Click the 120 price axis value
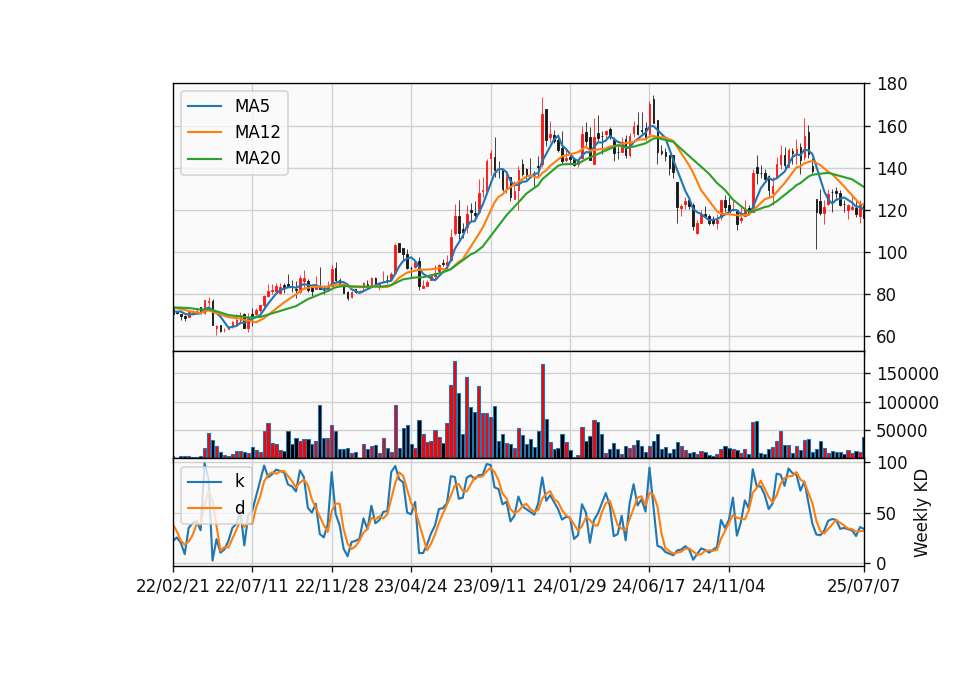 pyautogui.click(x=892, y=211)
